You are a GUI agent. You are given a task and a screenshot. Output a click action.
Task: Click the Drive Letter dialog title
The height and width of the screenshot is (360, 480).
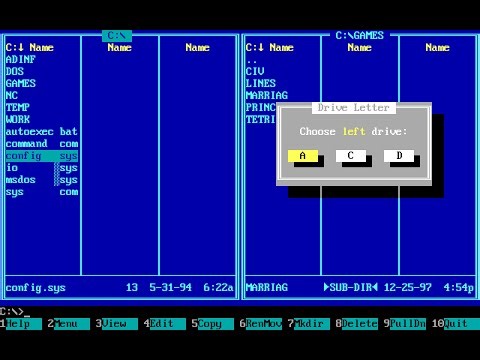353,107
